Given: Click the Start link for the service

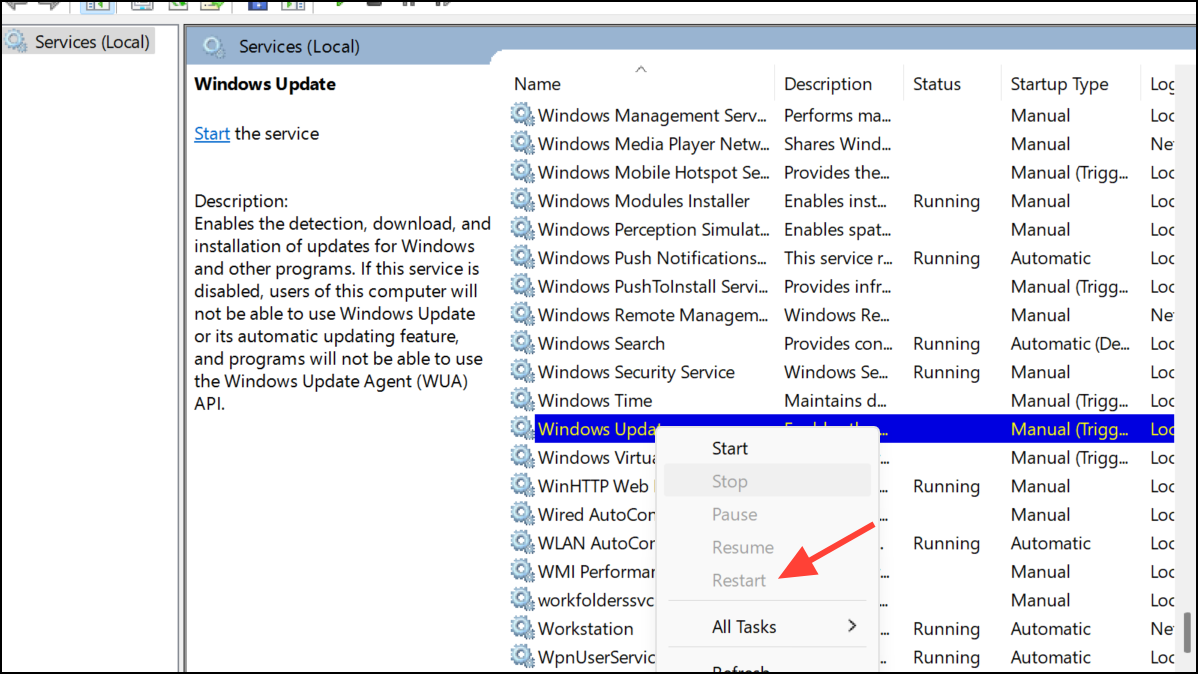Looking at the screenshot, I should point(212,134).
